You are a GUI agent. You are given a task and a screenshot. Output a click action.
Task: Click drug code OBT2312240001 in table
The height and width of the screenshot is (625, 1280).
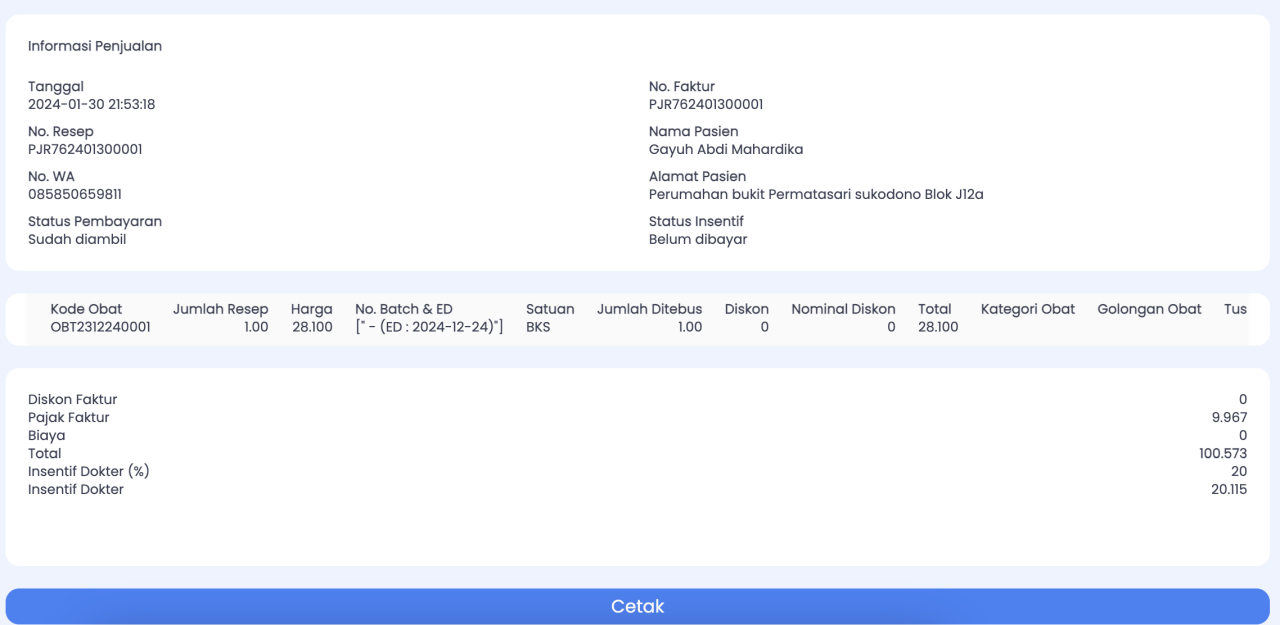point(100,327)
